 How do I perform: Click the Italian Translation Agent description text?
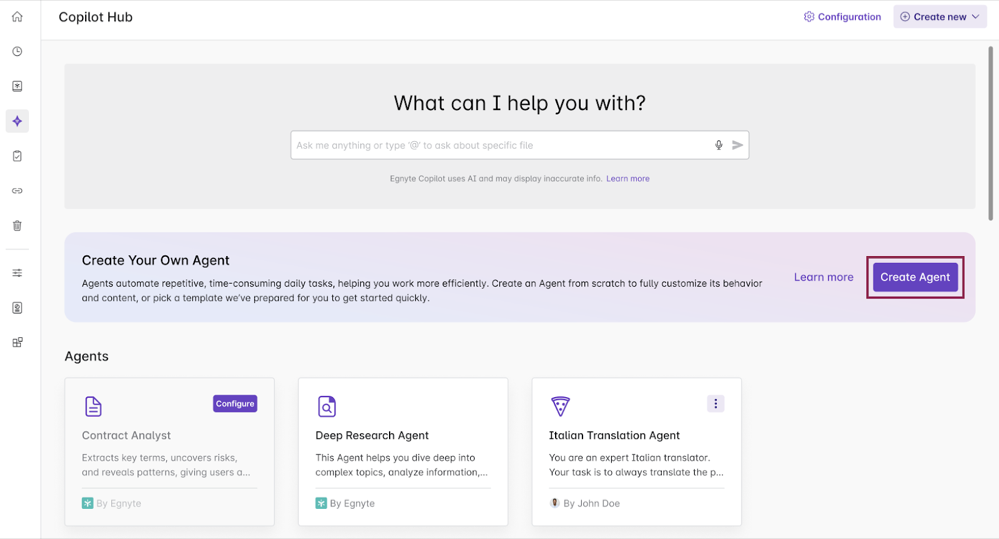pyautogui.click(x=636, y=465)
